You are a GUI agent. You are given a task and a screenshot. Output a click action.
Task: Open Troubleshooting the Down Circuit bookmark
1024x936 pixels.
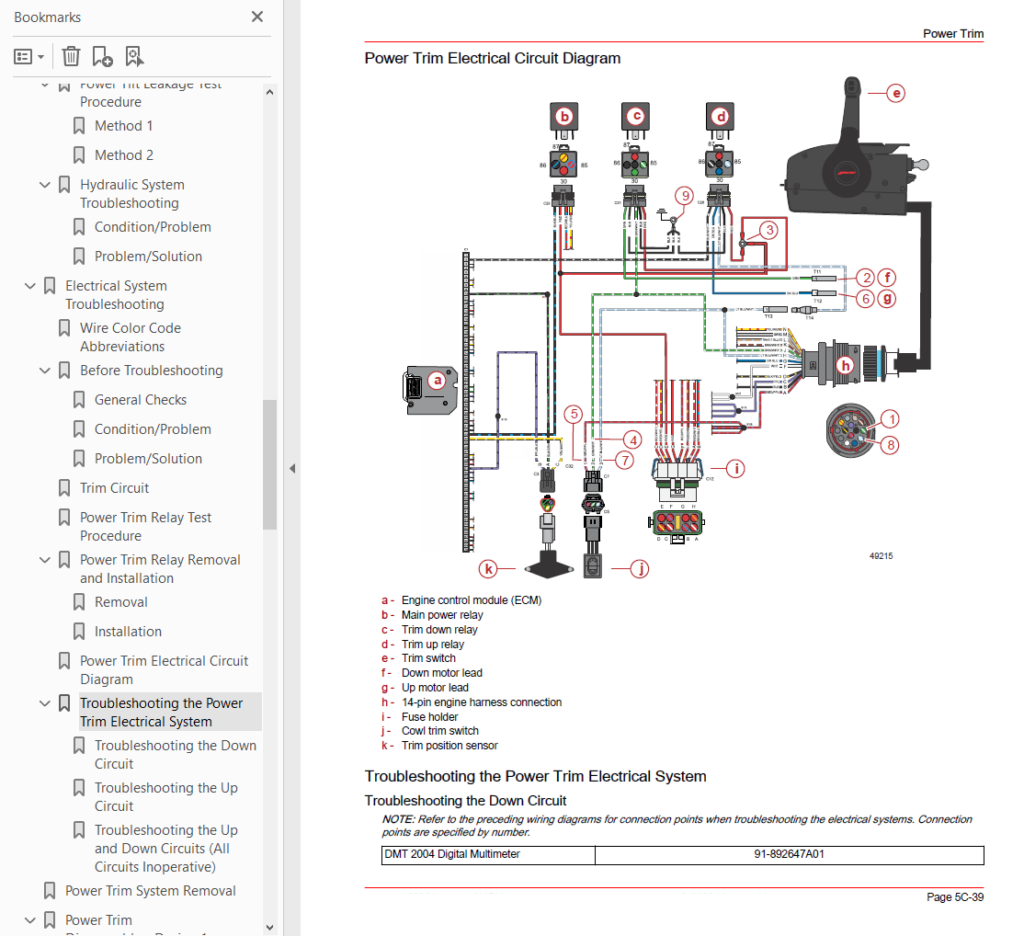point(175,754)
